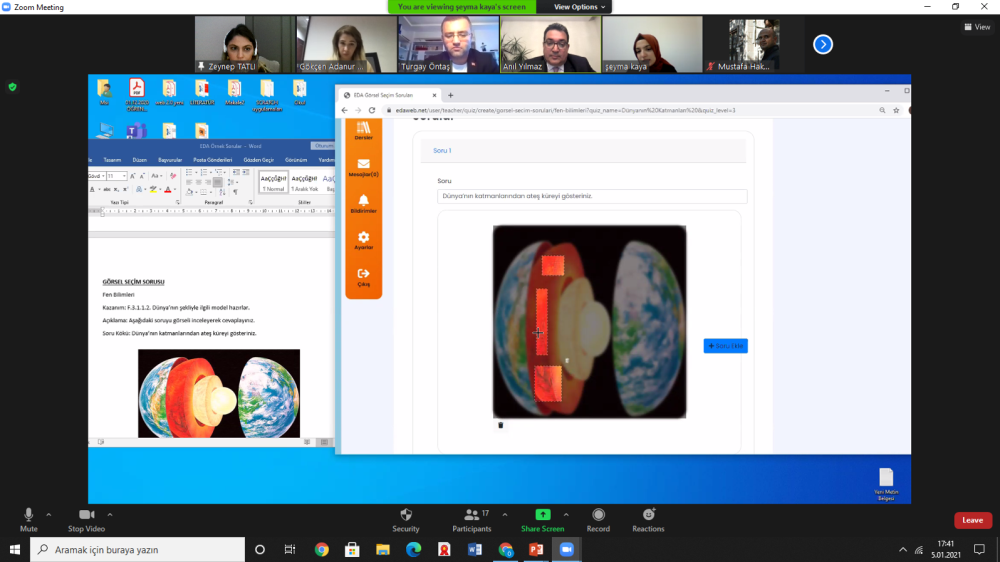Toggle strikethrough abc in Word ribbon
Screen dimensions: 1000x562
pyautogui.click(x=107, y=189)
